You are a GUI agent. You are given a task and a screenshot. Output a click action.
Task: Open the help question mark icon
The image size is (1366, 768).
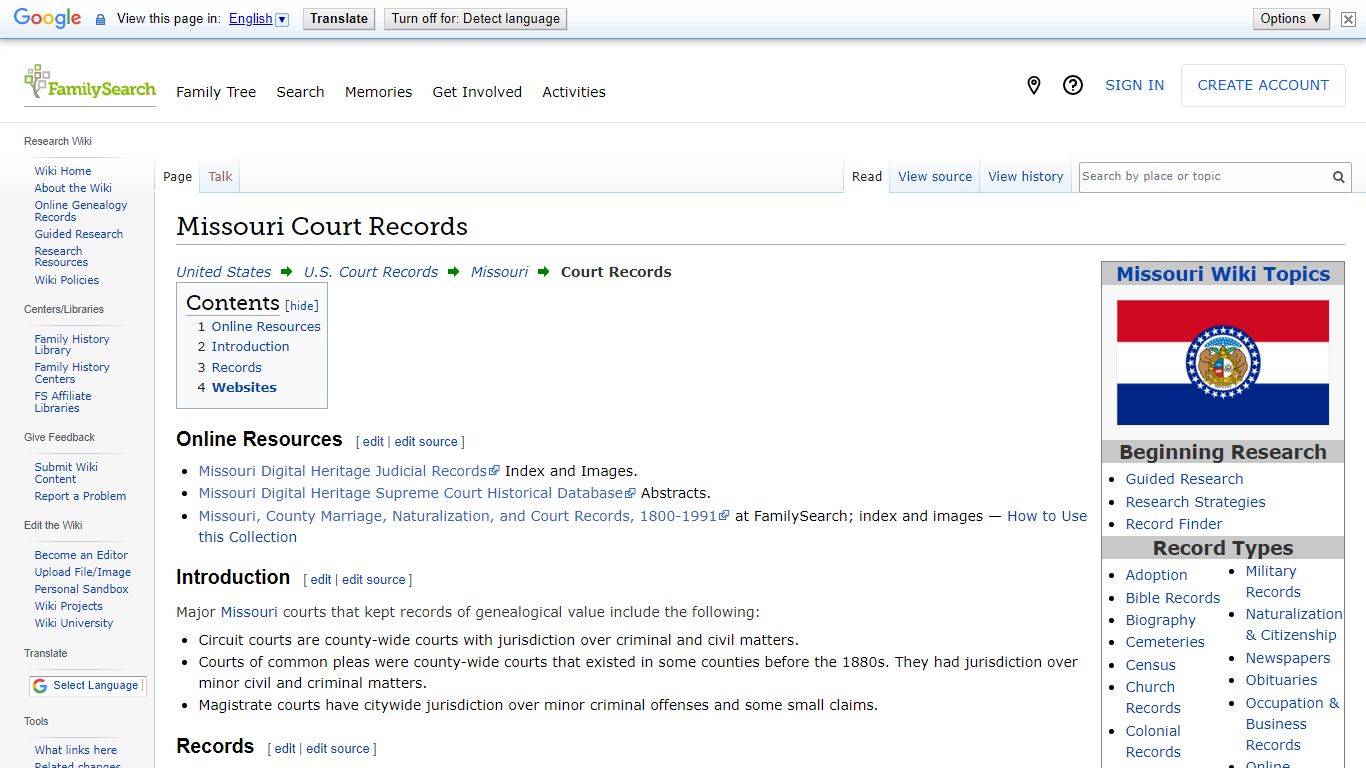(x=1073, y=86)
